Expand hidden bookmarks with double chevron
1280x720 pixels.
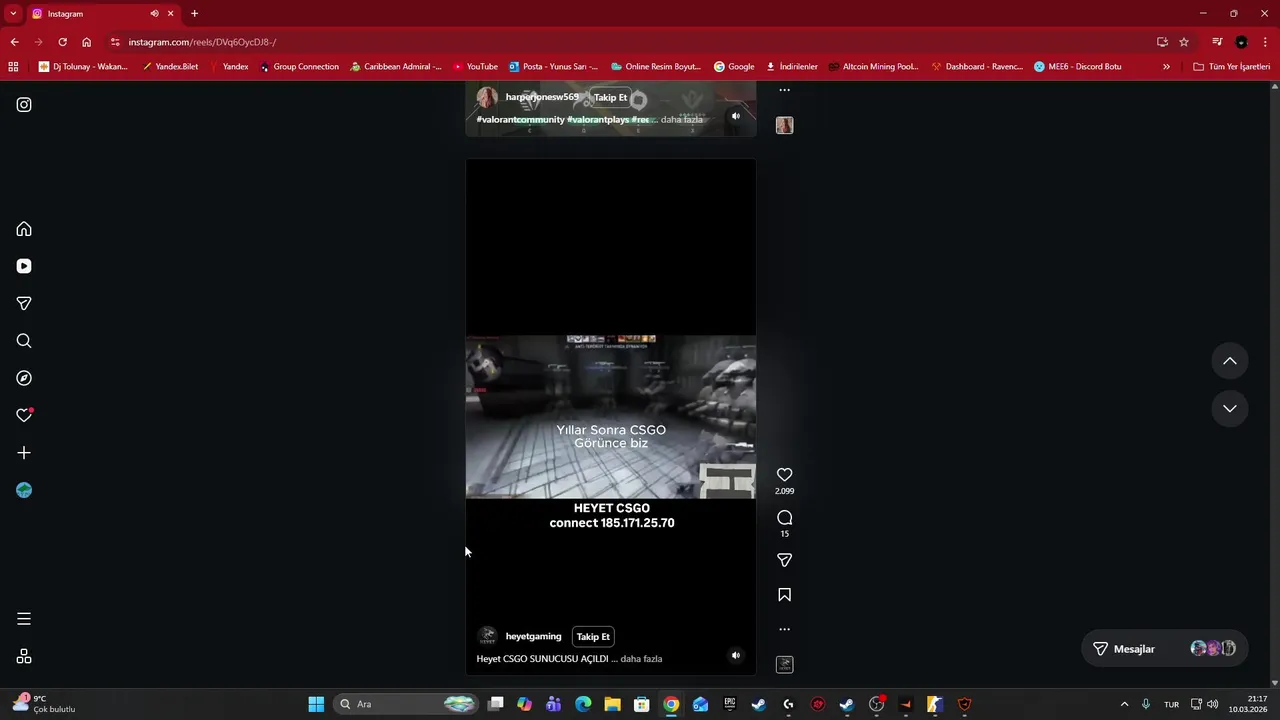coord(1166,67)
